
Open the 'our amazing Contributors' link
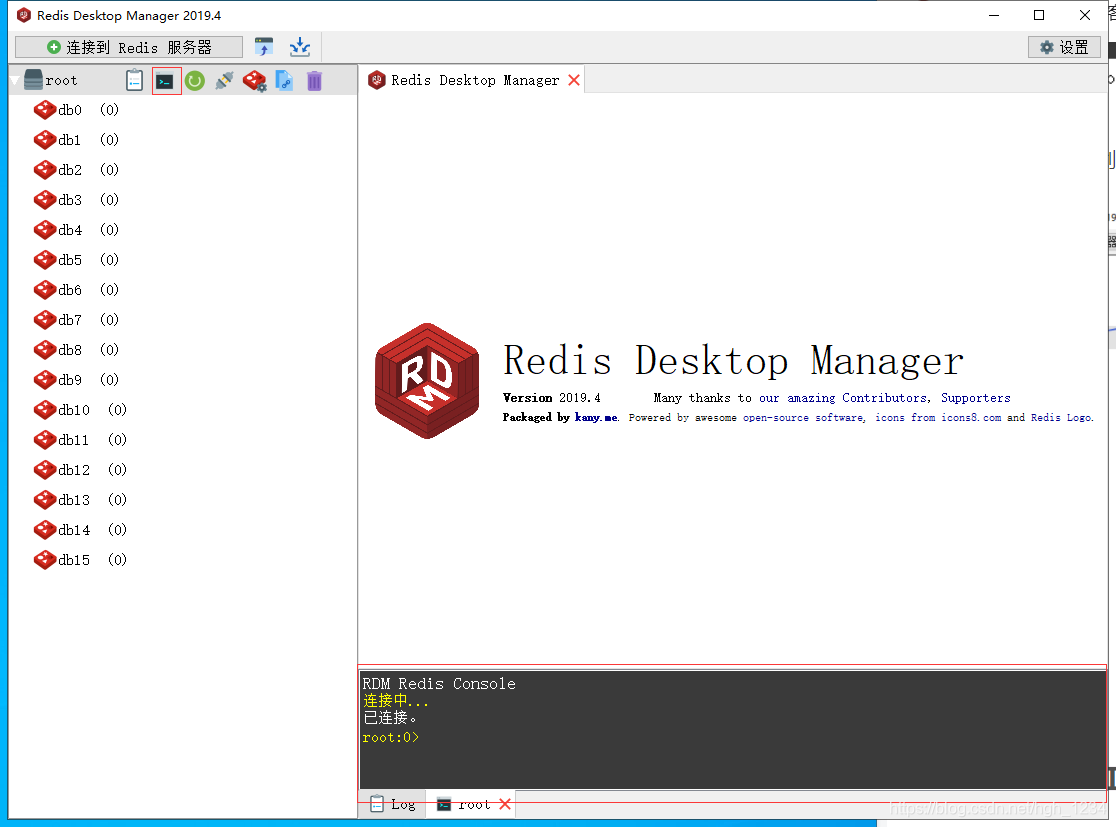coord(843,398)
